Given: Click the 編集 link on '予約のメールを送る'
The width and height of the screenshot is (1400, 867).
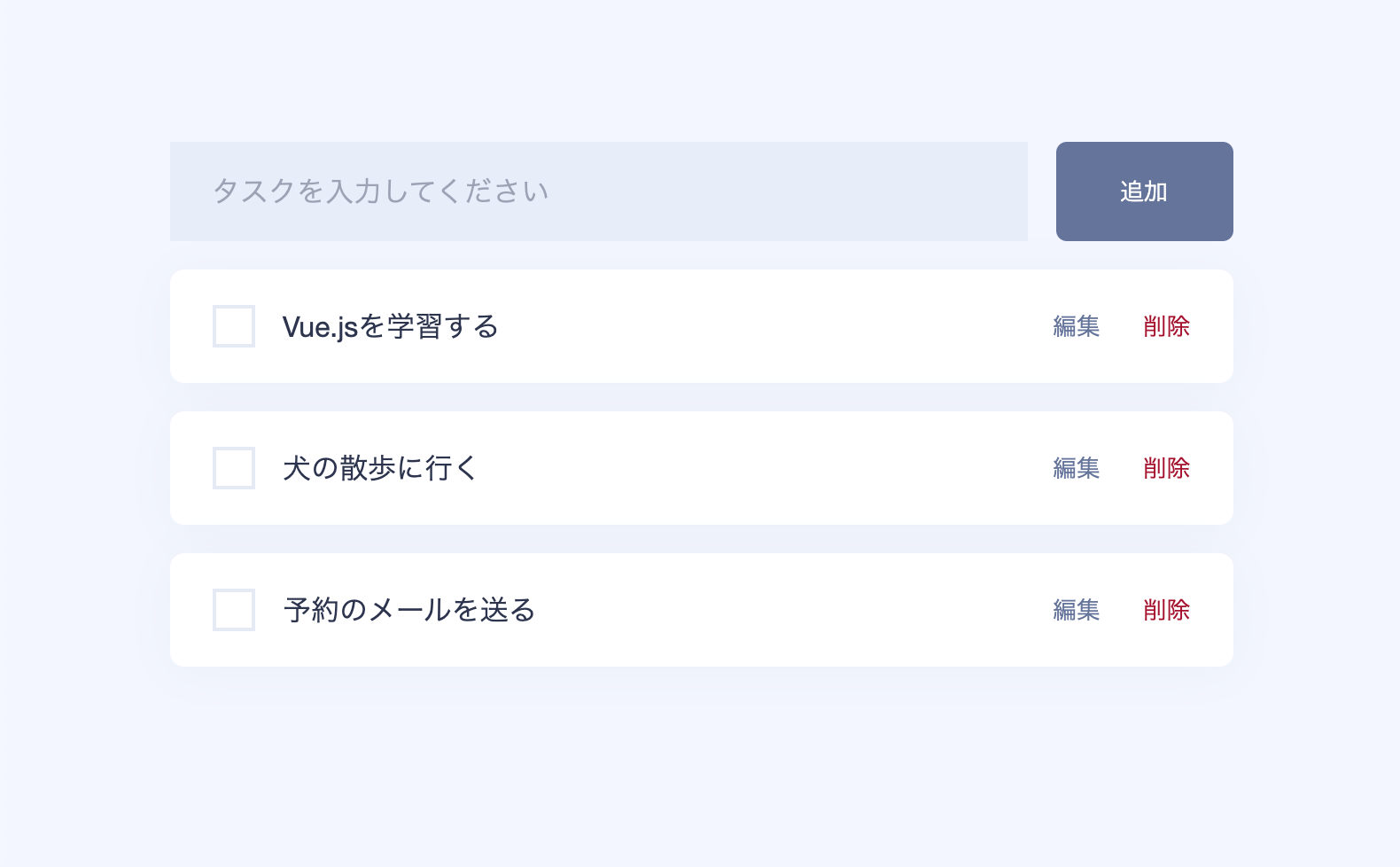Looking at the screenshot, I should [1076, 610].
